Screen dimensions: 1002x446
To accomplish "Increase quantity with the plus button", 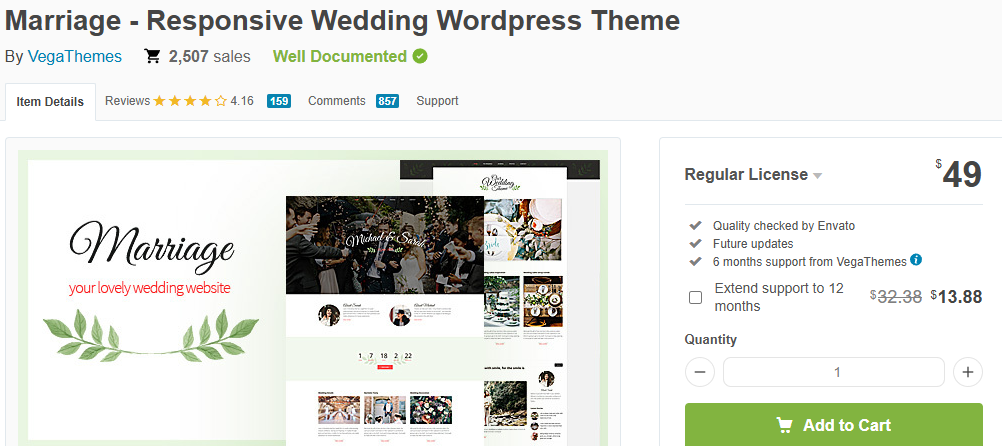I will click(x=967, y=372).
